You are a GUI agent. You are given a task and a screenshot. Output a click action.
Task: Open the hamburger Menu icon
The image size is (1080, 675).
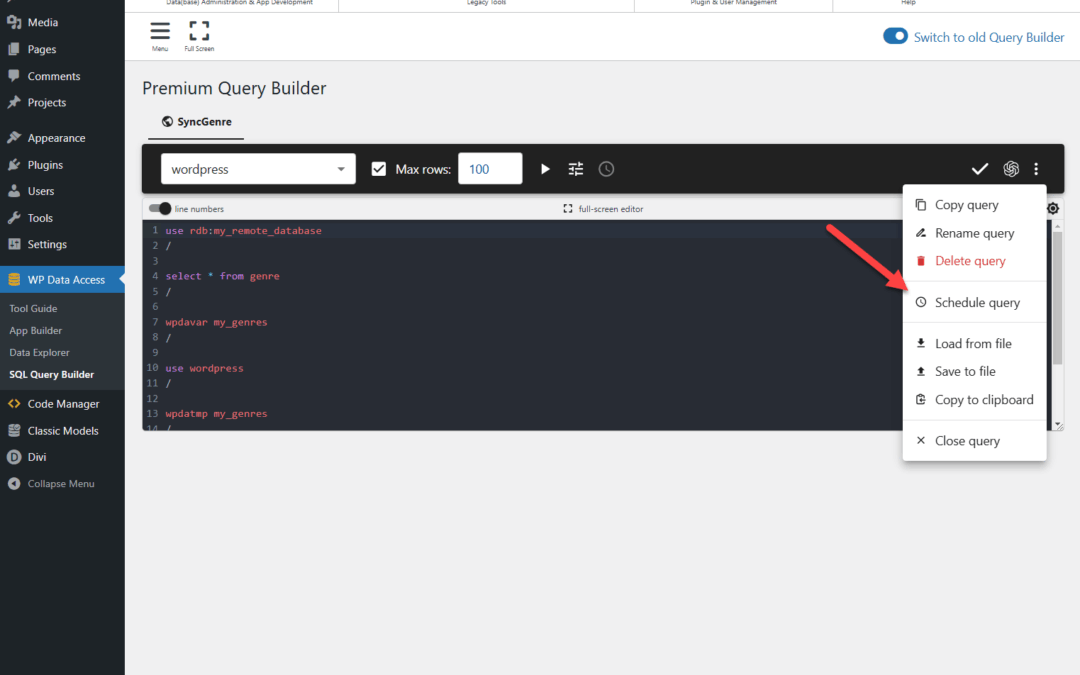[x=160, y=31]
